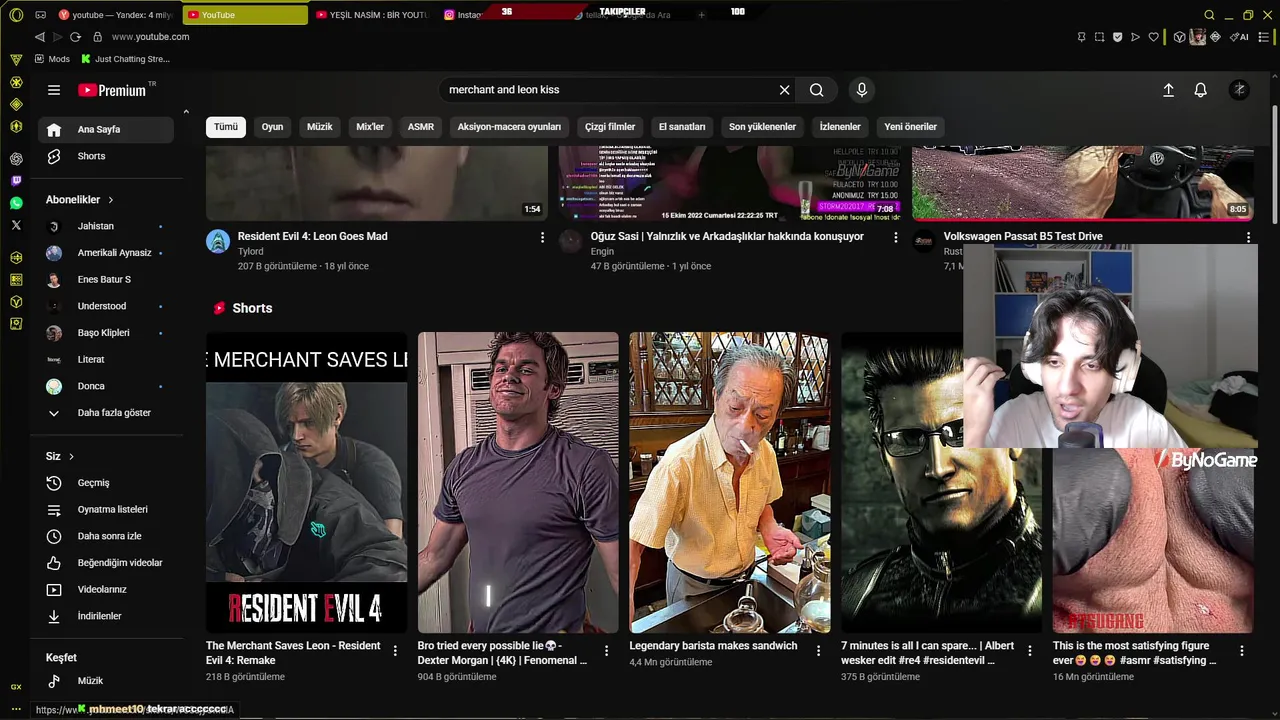Open ChatGPT in the Opera sidebar
The image size is (1280, 720).
16,159
